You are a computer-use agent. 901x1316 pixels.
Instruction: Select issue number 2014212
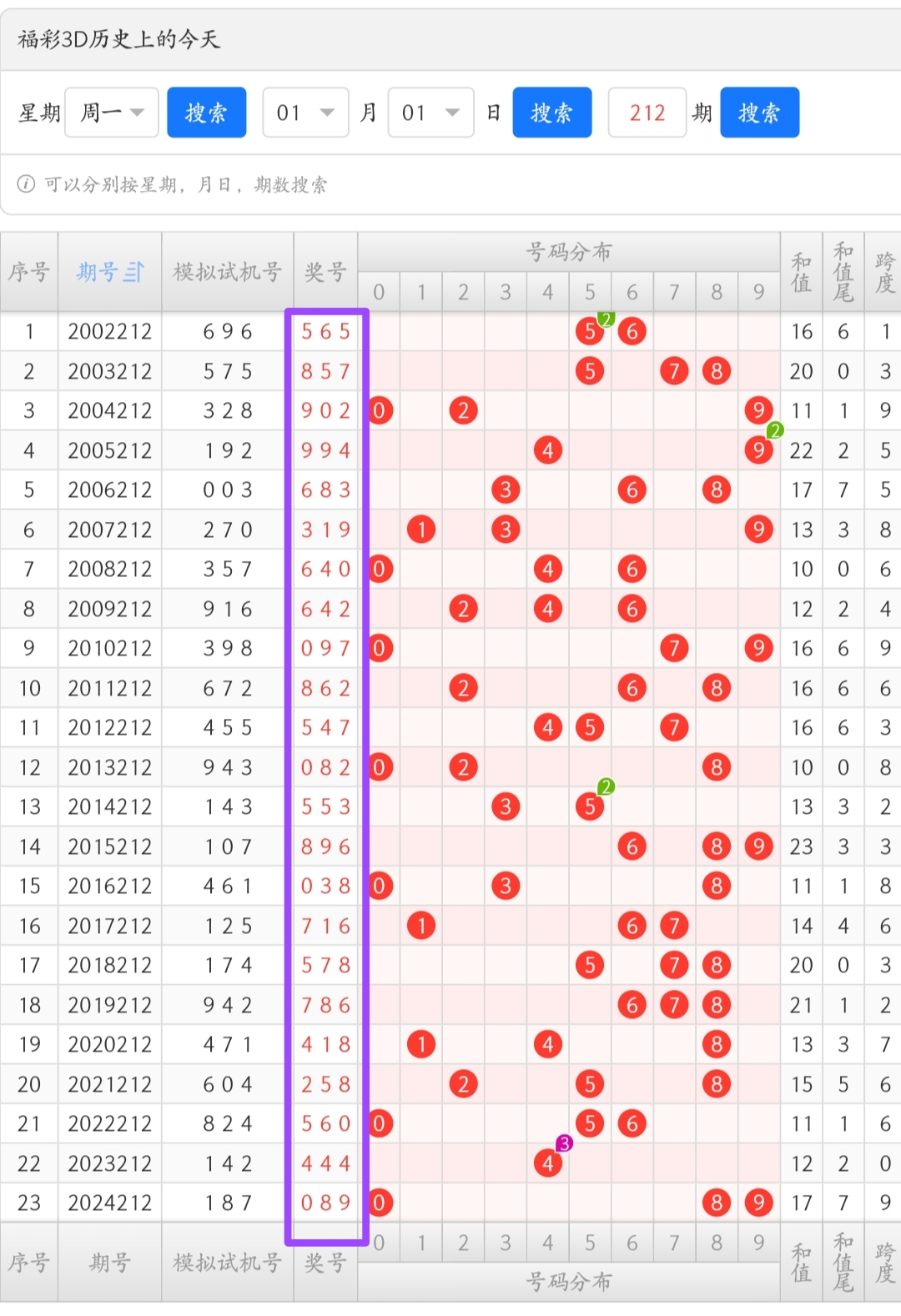[x=110, y=807]
